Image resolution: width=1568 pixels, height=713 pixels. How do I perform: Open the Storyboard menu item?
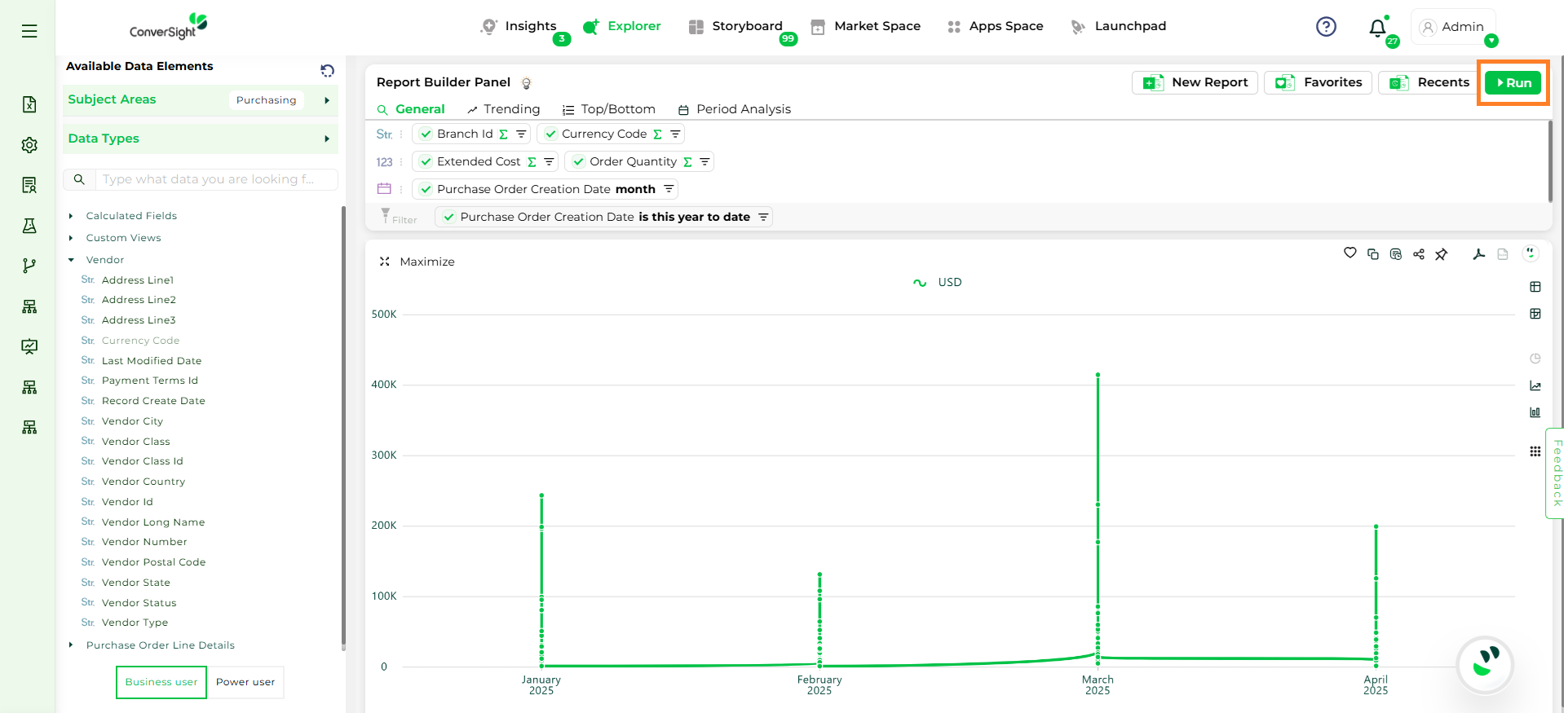coord(737,26)
